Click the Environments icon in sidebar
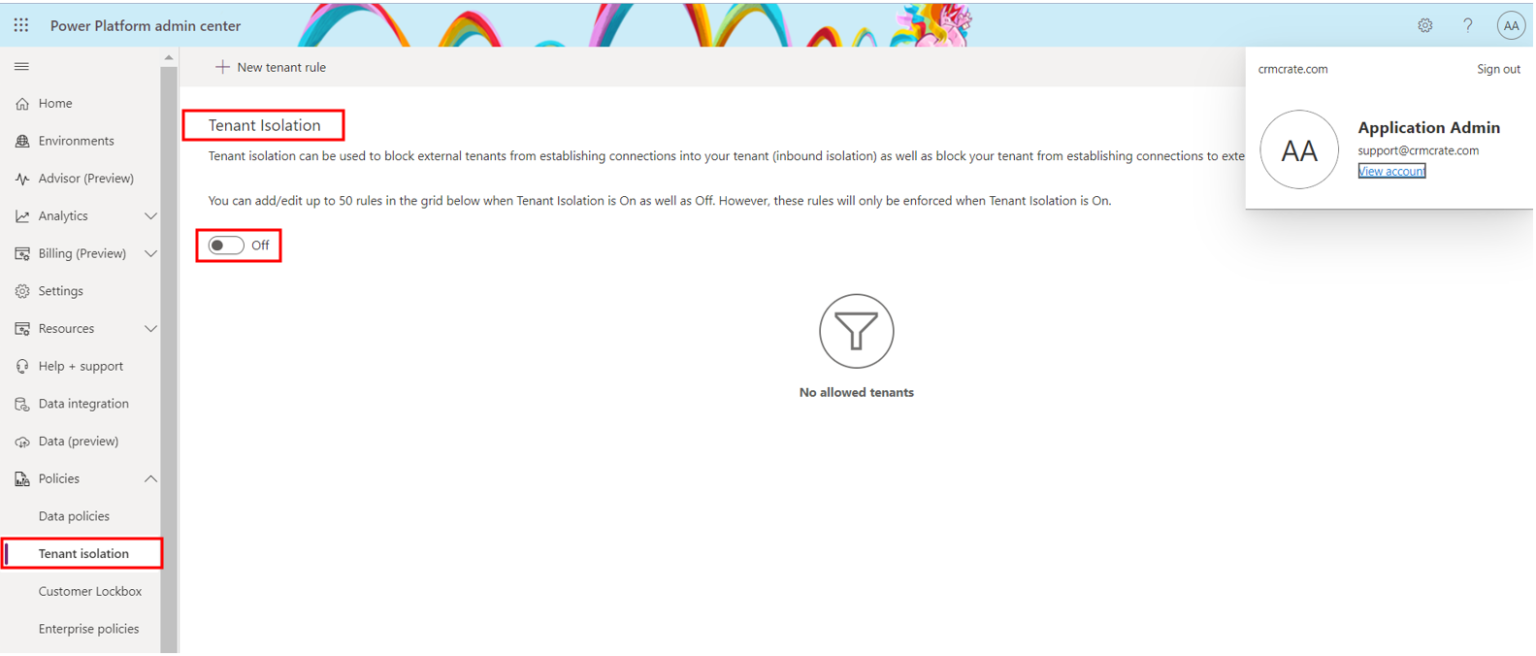Viewport: 1536px width, 656px height. pyautogui.click(x=22, y=141)
